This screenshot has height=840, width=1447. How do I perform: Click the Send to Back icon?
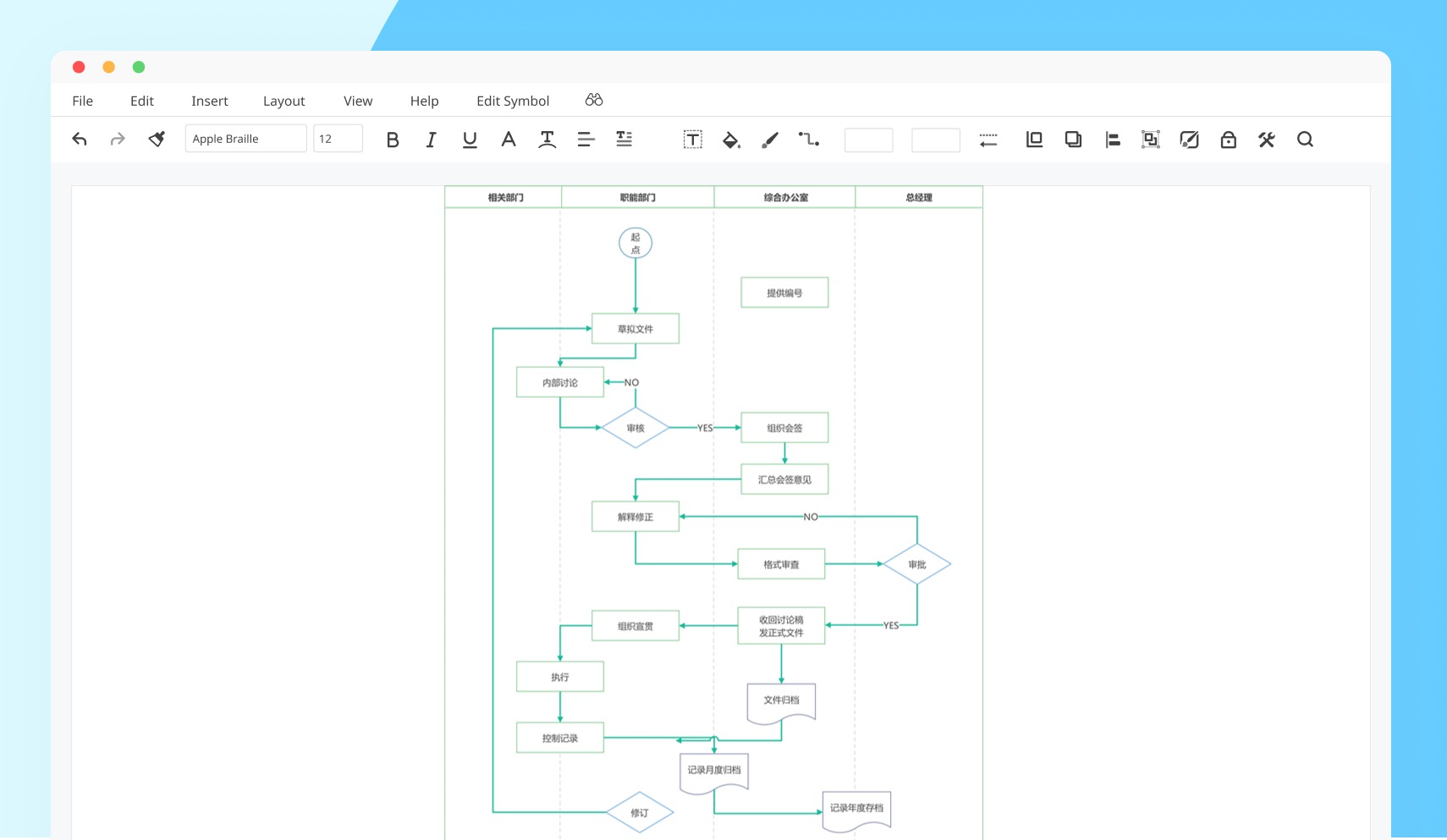click(1073, 140)
